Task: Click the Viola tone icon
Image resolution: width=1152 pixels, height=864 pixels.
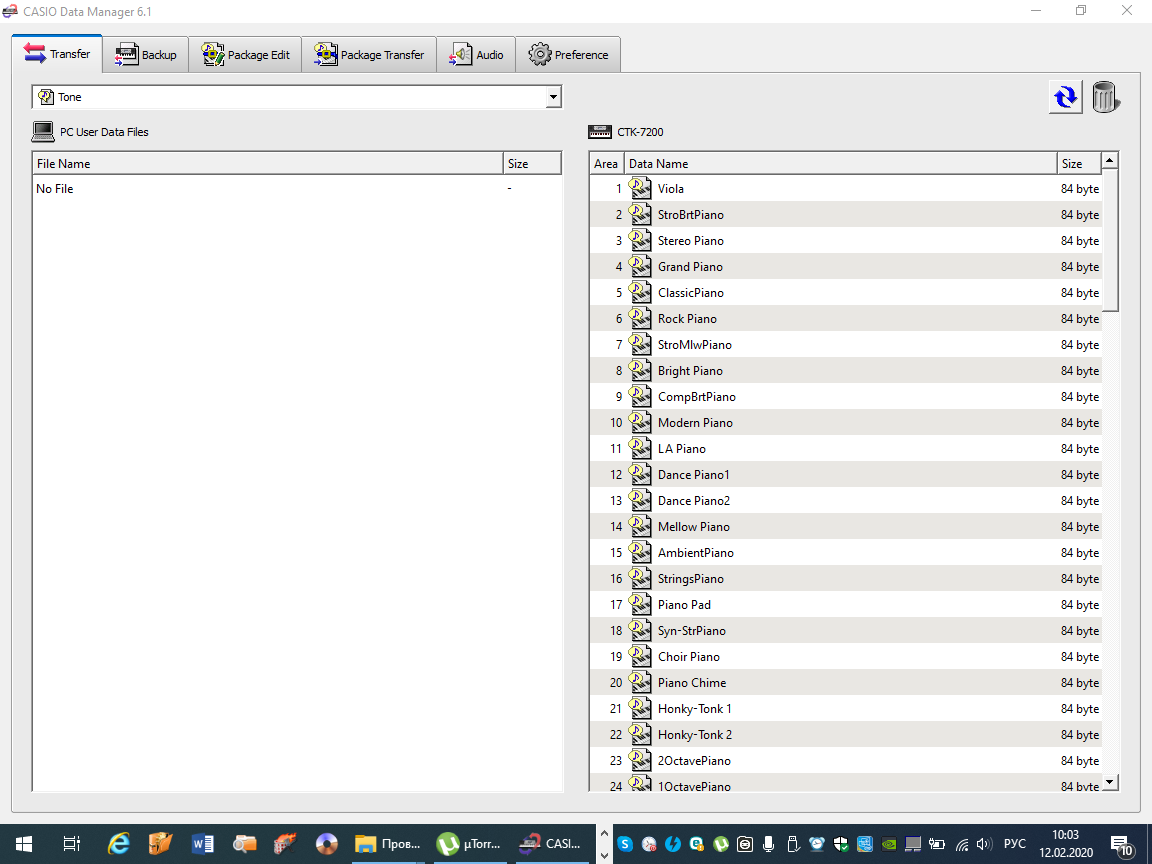Action: [x=640, y=188]
